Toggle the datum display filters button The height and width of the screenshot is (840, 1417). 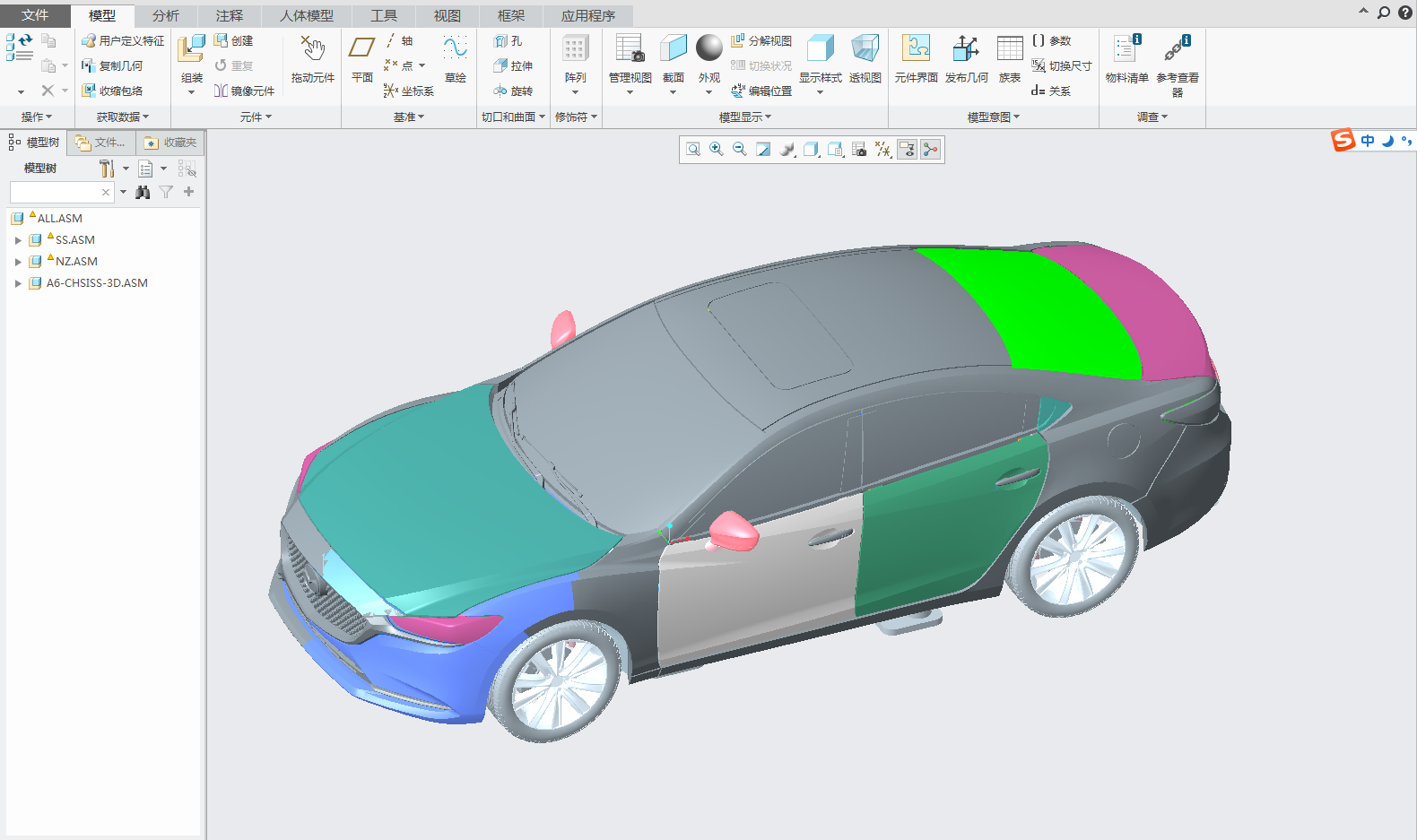coord(883,150)
